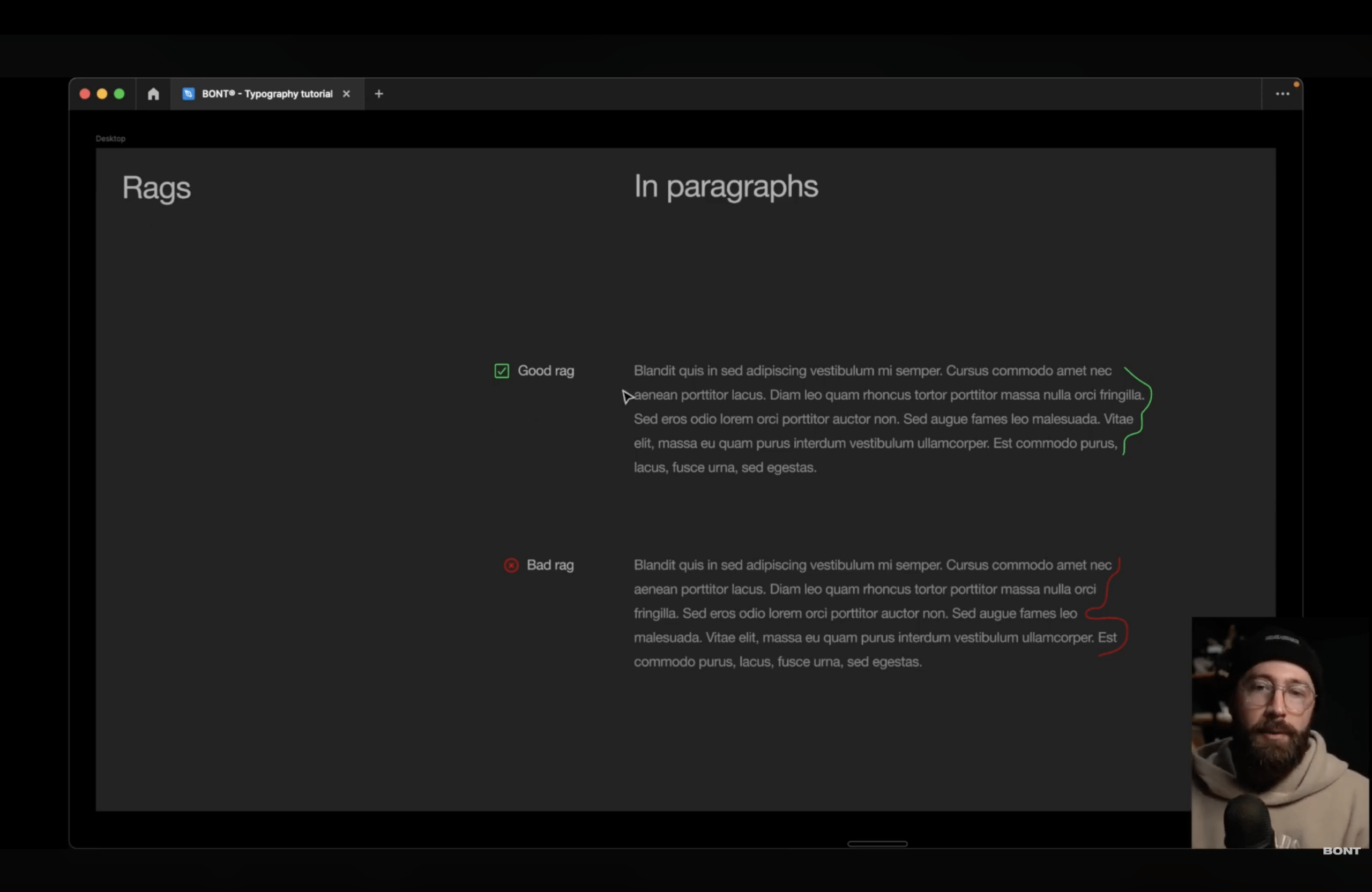Click the In paragraphs heading

726,186
